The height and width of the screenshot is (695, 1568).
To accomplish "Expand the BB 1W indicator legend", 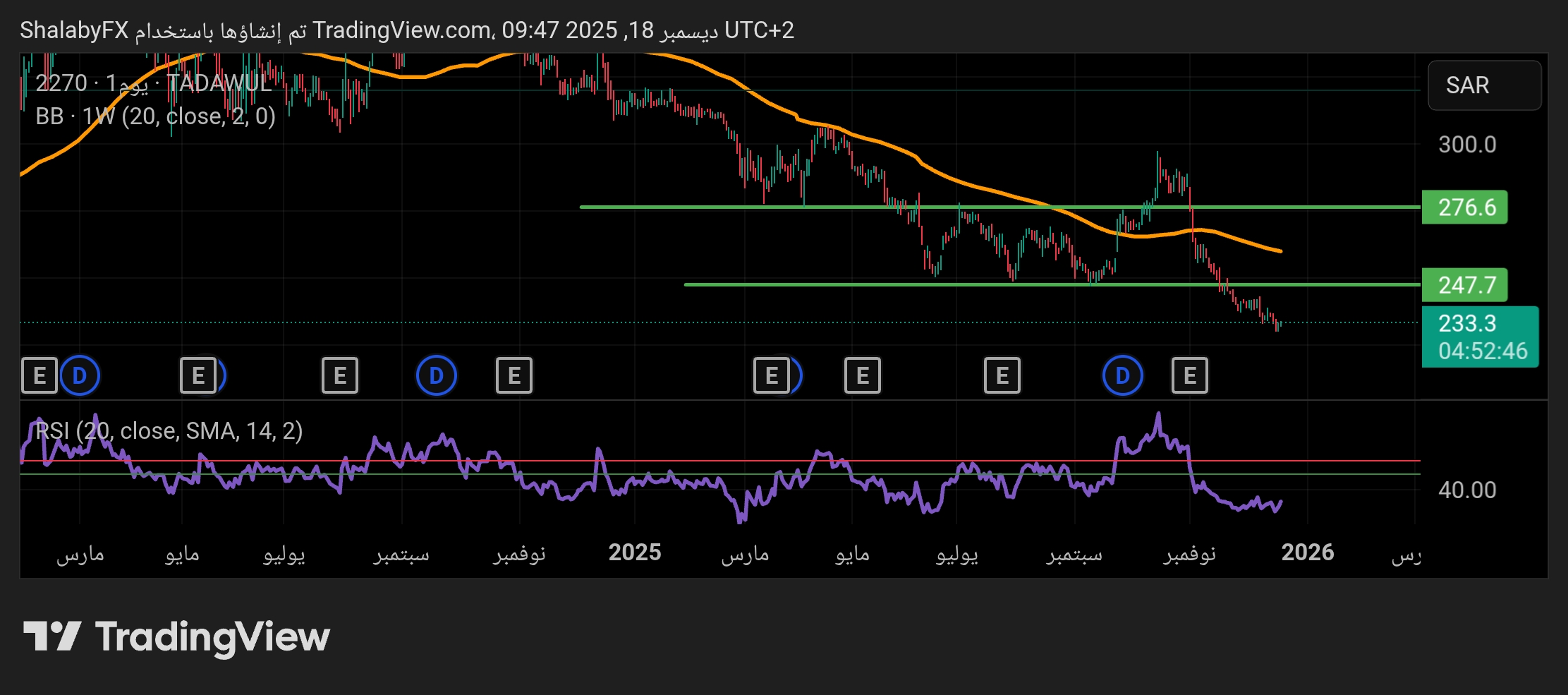I will coord(155,116).
